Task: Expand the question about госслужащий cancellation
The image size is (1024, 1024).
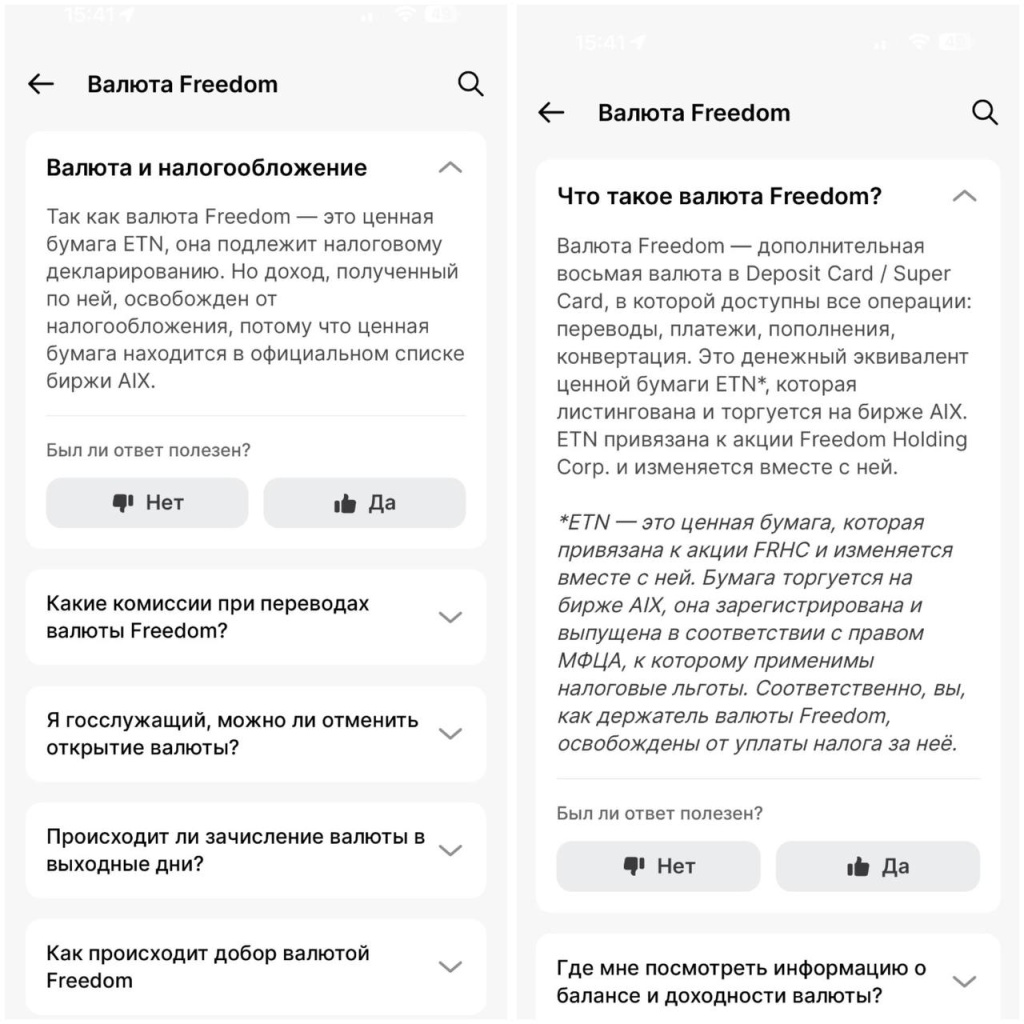Action: click(450, 733)
